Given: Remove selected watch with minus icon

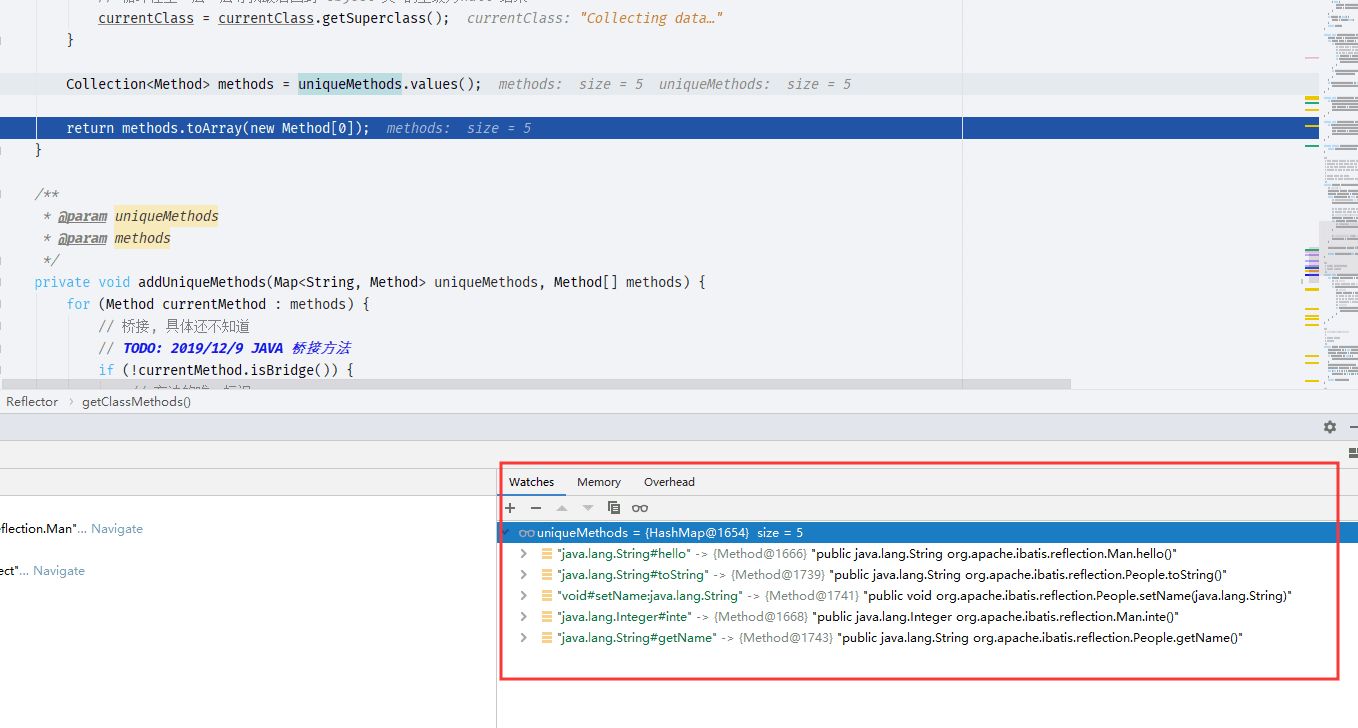Looking at the screenshot, I should tap(536, 508).
